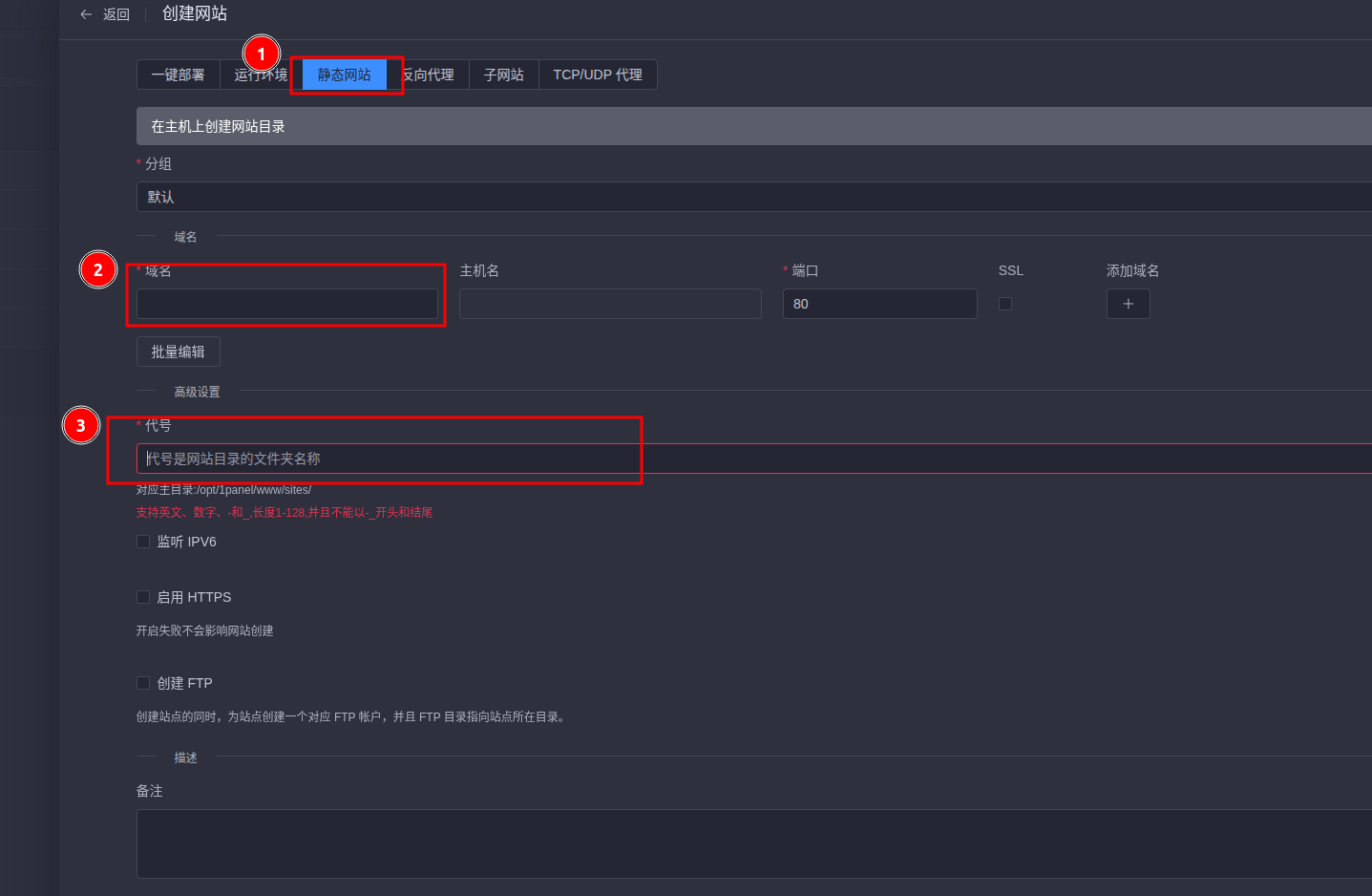Select the 静态网站 tab

coord(345,75)
